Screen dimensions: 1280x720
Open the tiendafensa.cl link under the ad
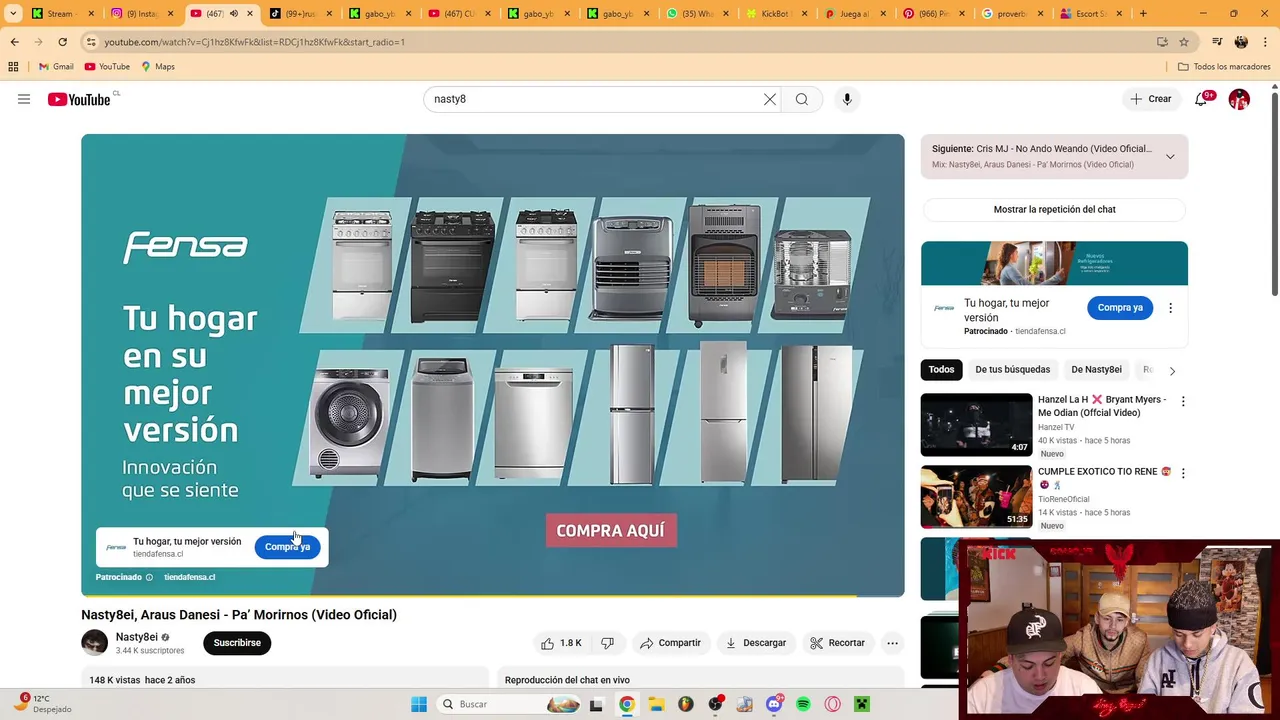point(189,577)
